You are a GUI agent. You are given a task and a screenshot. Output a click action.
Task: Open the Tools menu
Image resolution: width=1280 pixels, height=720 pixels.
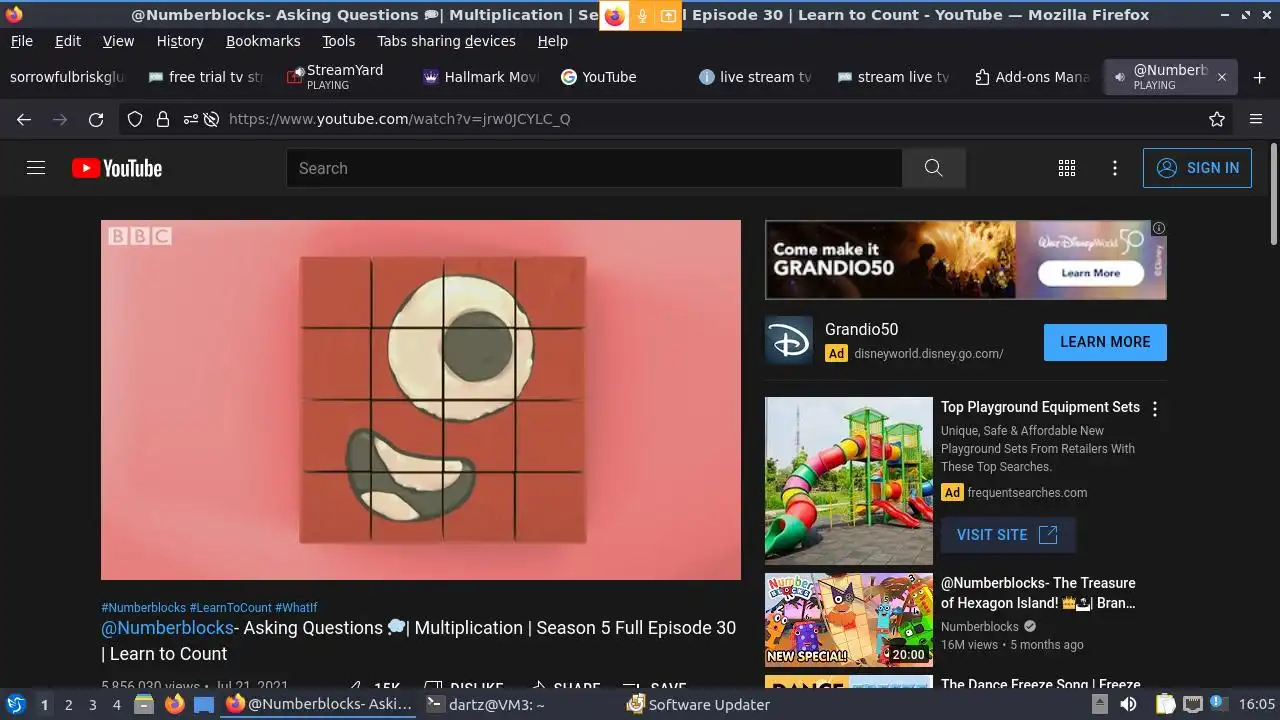(x=338, y=41)
